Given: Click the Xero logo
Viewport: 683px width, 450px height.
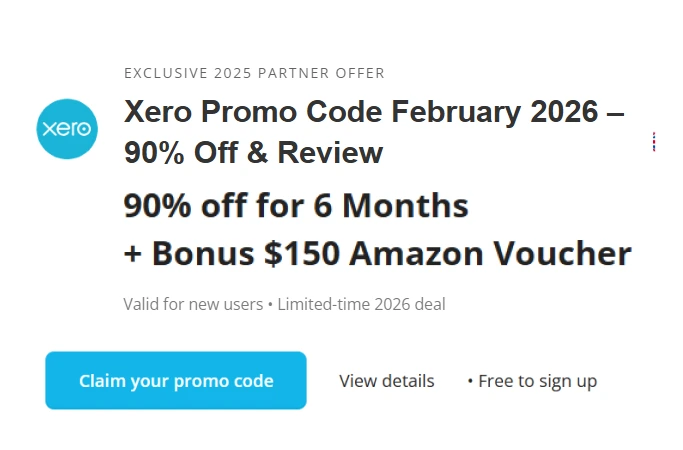Looking at the screenshot, I should point(67,129).
